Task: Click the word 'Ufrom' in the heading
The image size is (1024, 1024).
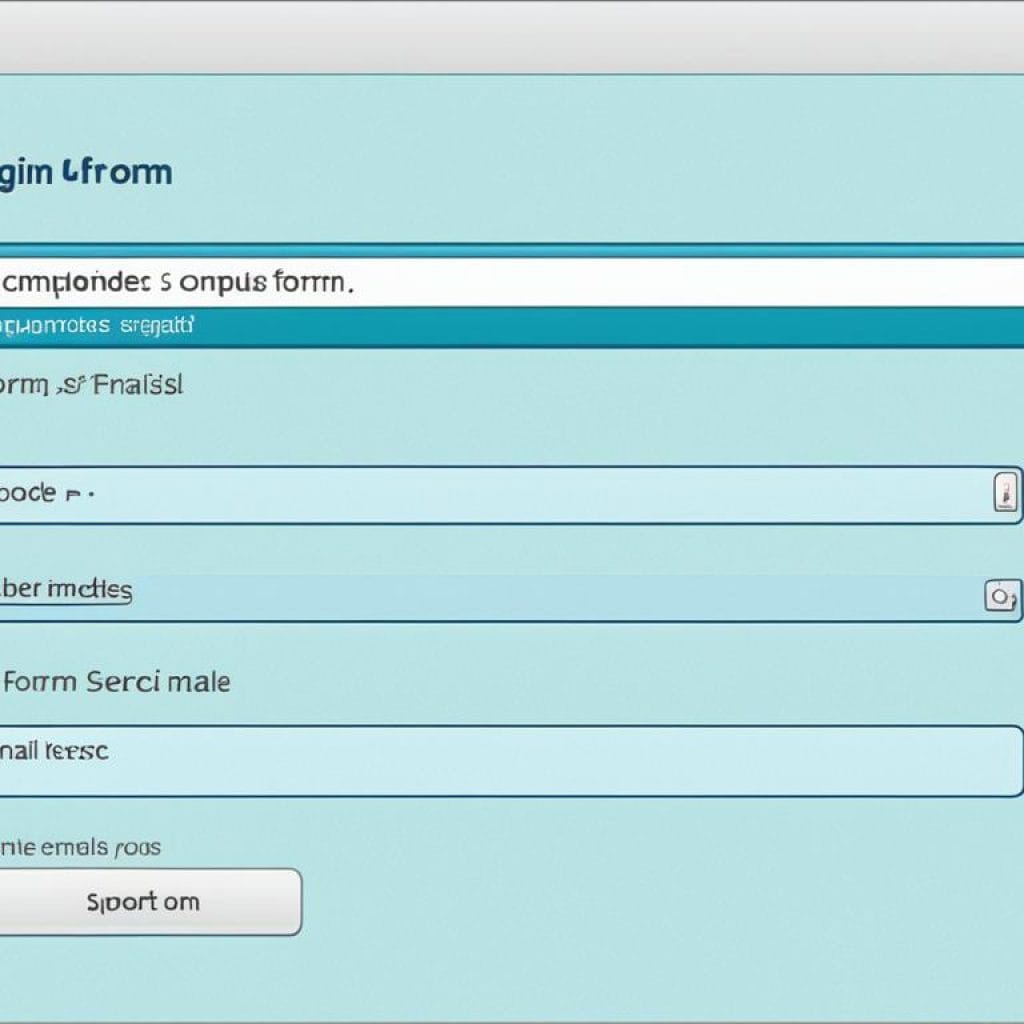Action: tap(117, 171)
